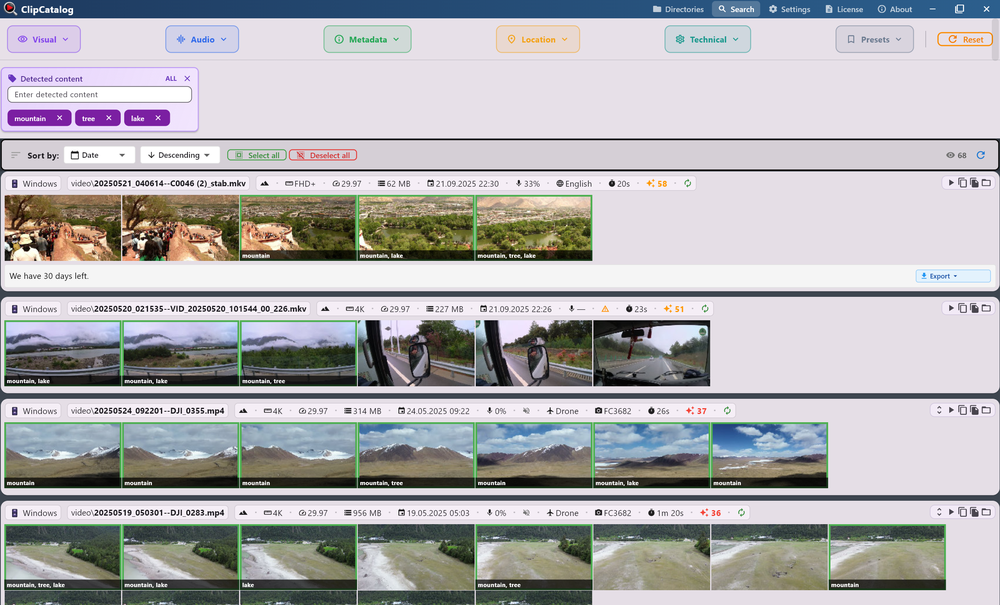Click the Windows platform icon on the first clip
The width and height of the screenshot is (1000, 605).
pos(13,183)
